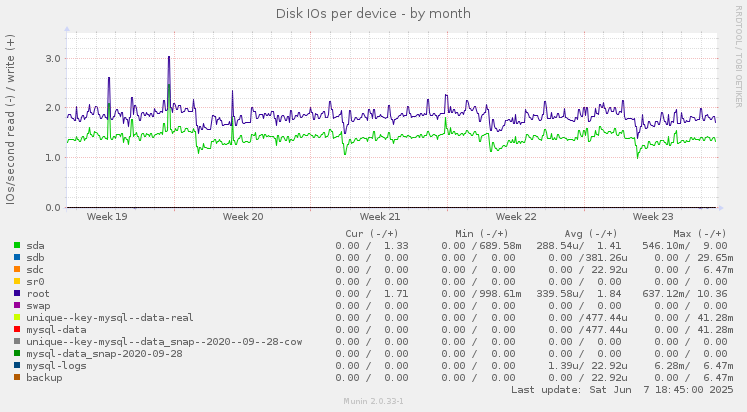Click the purple swap legend color swatch
This screenshot has height=412, width=747.
pos(17,305)
